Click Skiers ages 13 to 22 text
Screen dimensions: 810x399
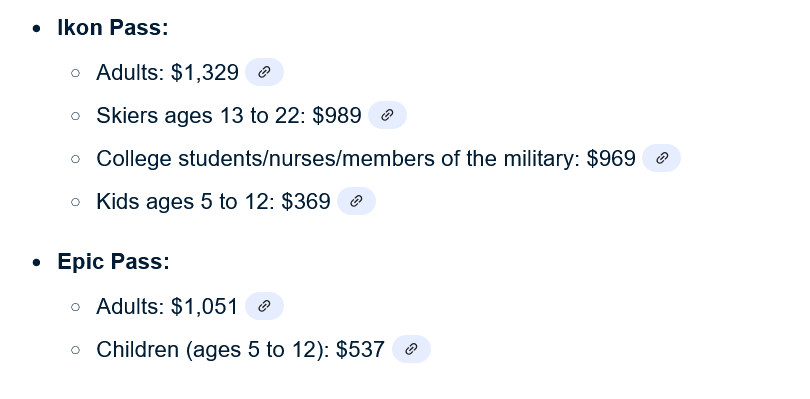[x=229, y=115]
